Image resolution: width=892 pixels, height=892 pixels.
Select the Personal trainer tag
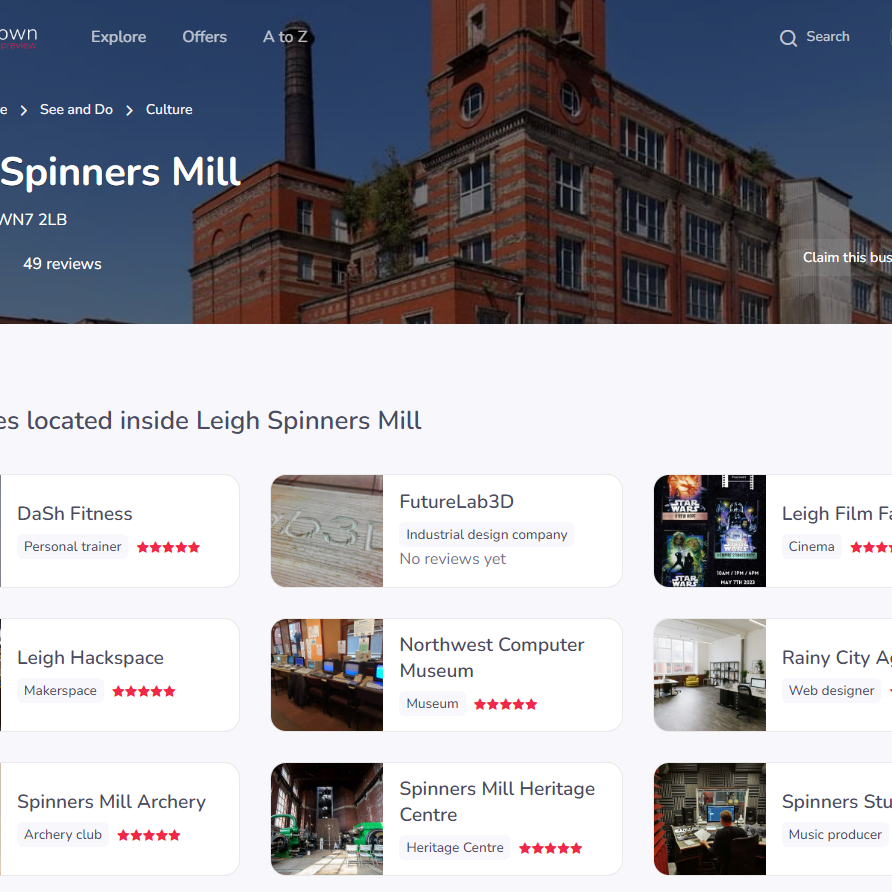click(72, 547)
